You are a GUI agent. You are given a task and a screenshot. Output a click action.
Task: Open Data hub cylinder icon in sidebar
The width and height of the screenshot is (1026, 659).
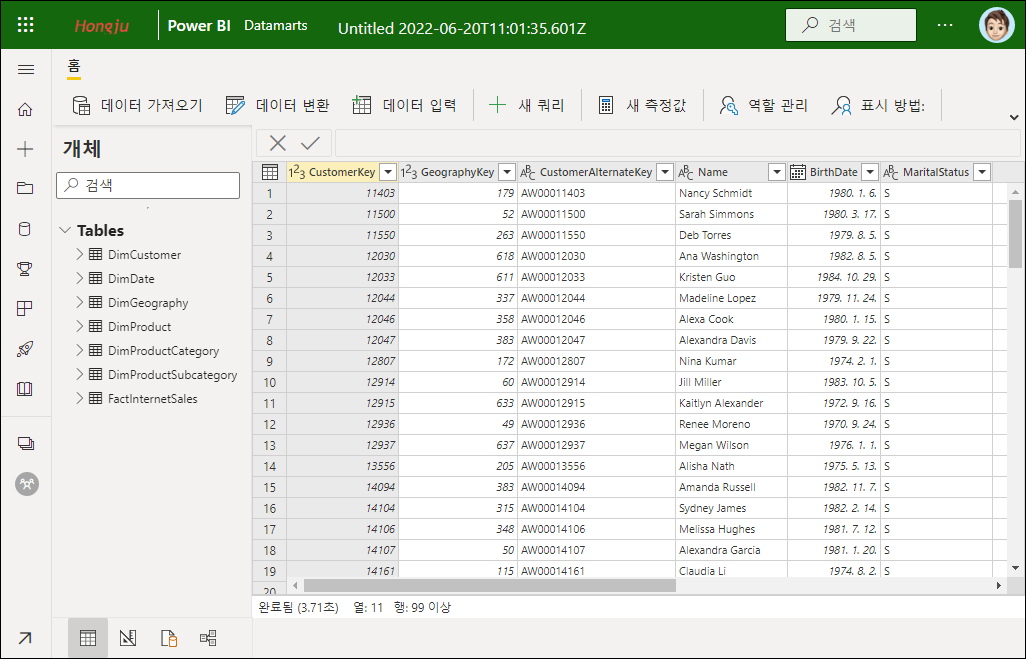[x=25, y=229]
